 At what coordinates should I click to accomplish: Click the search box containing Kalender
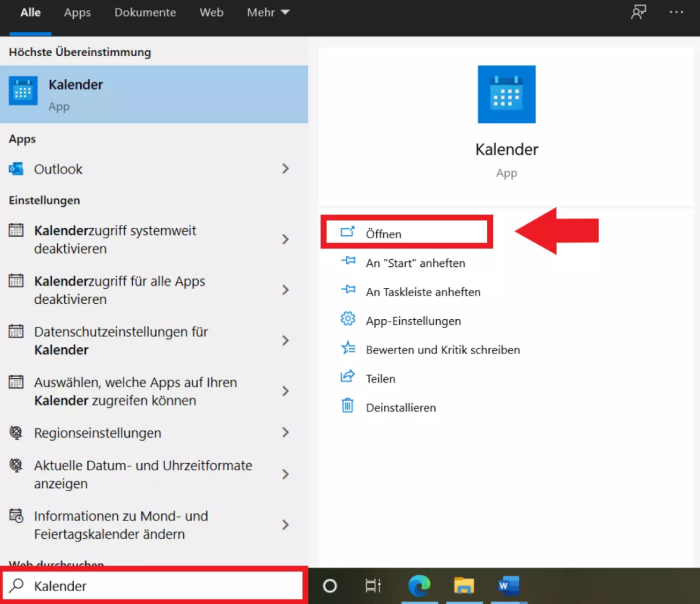pos(154,586)
